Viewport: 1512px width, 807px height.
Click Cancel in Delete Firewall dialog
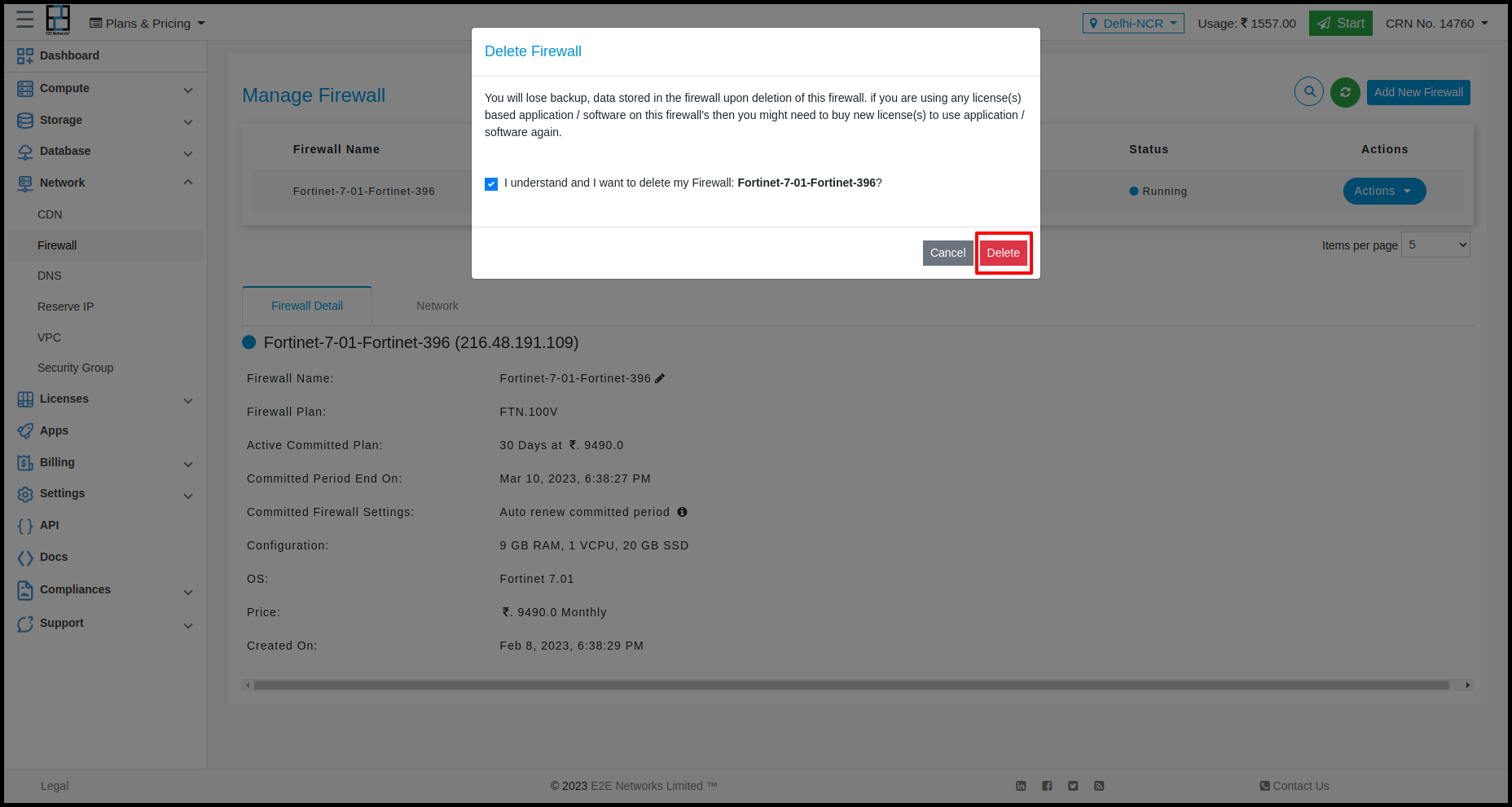coord(948,253)
